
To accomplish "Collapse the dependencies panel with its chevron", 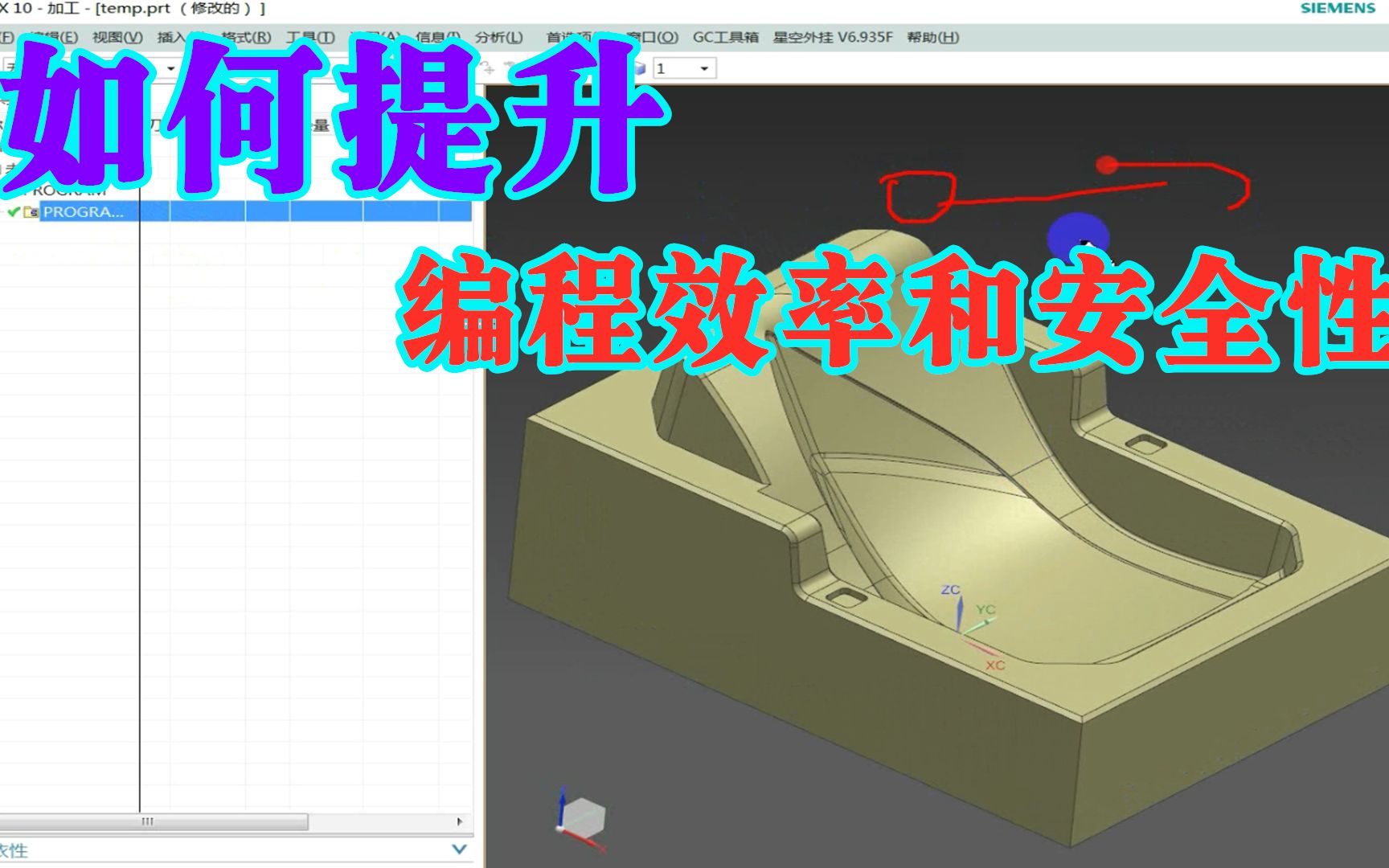I will click(x=459, y=848).
